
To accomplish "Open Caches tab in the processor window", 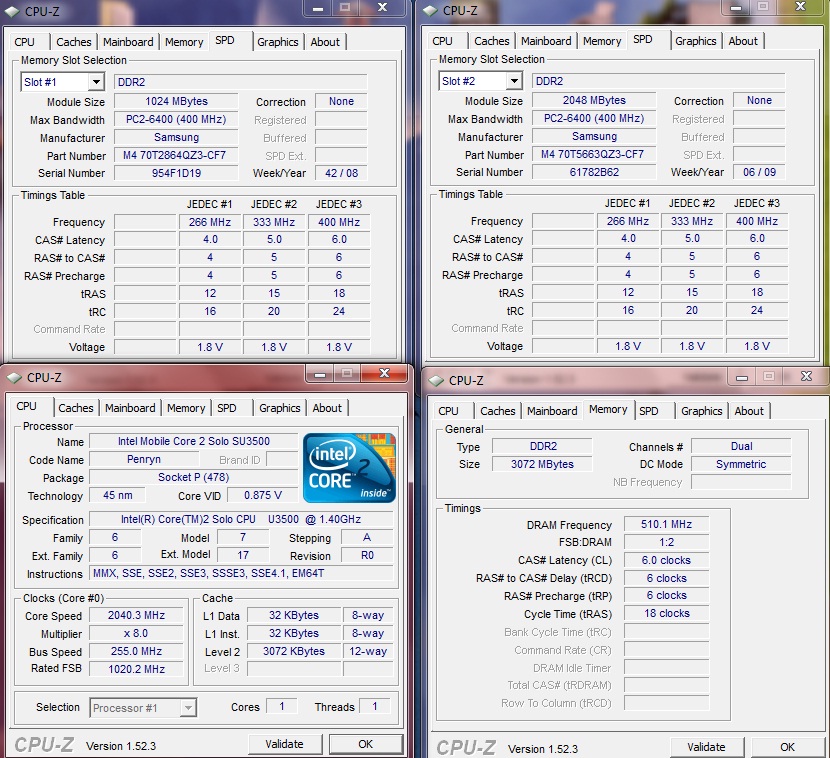I will pos(76,408).
